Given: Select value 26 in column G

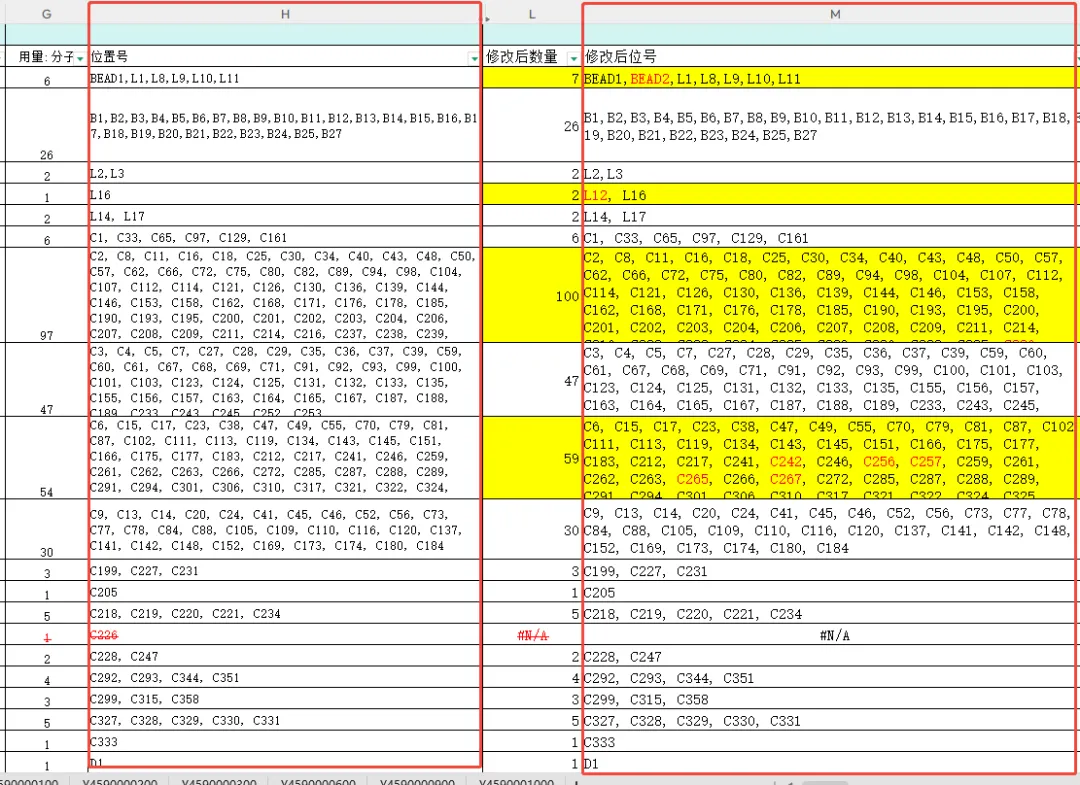Looking at the screenshot, I should coord(47,125).
